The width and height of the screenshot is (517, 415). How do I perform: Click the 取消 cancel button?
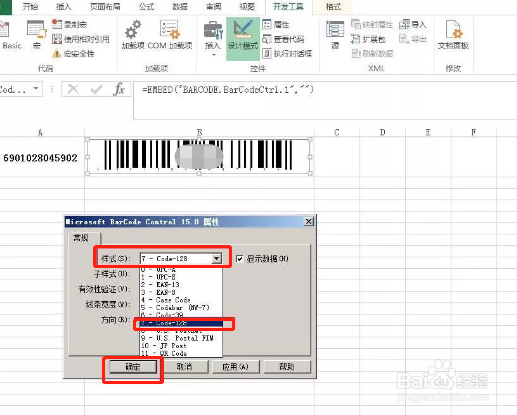pyautogui.click(x=184, y=367)
